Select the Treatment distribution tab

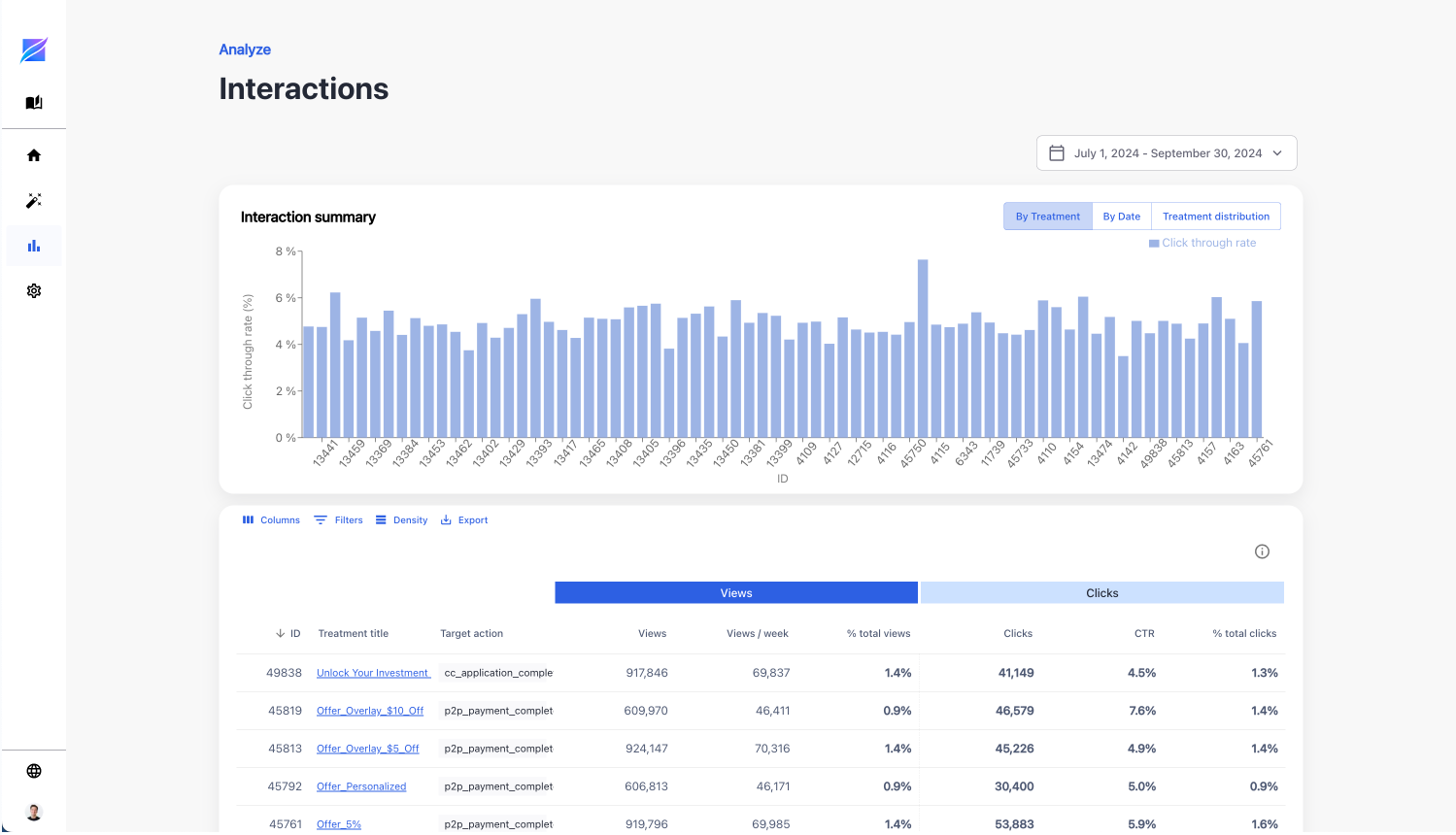pos(1215,216)
